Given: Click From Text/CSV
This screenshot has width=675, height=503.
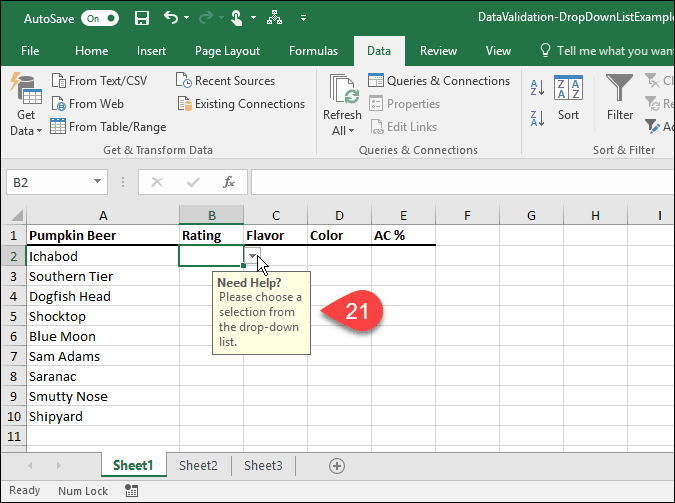Looking at the screenshot, I should click(99, 81).
